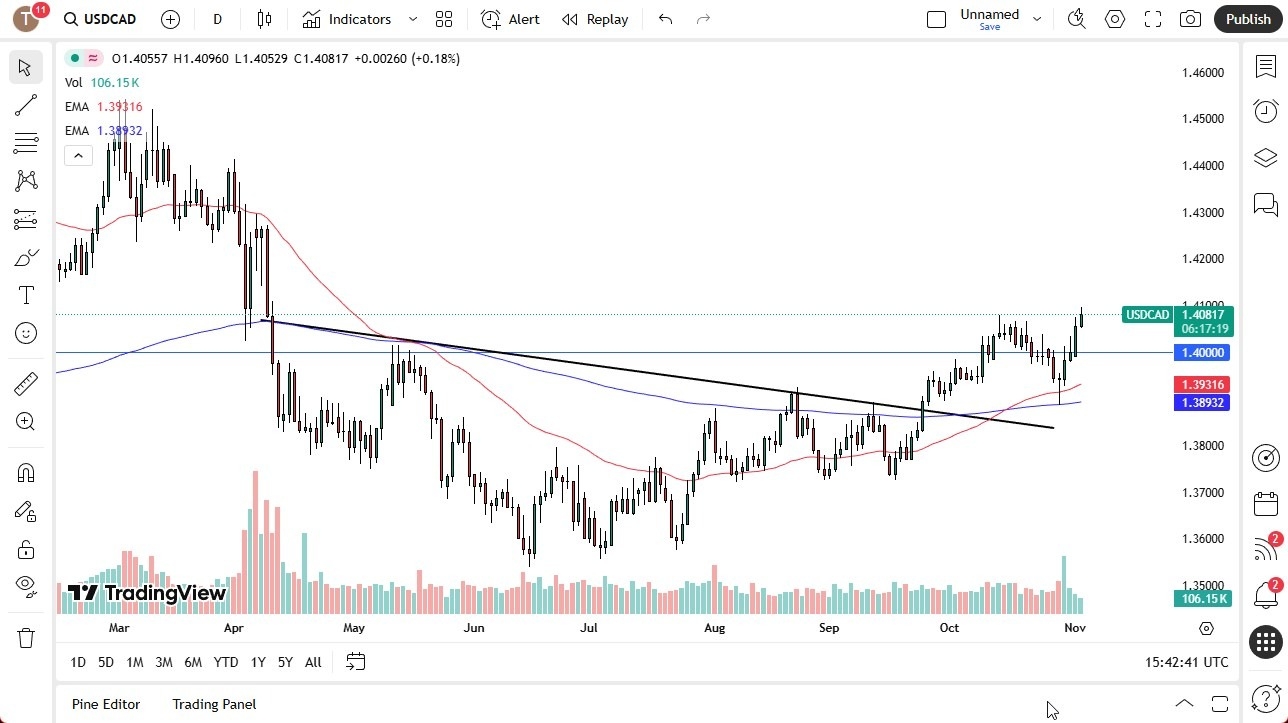Activate the Zoom In magnifier tool
1288x723 pixels.
coord(26,421)
